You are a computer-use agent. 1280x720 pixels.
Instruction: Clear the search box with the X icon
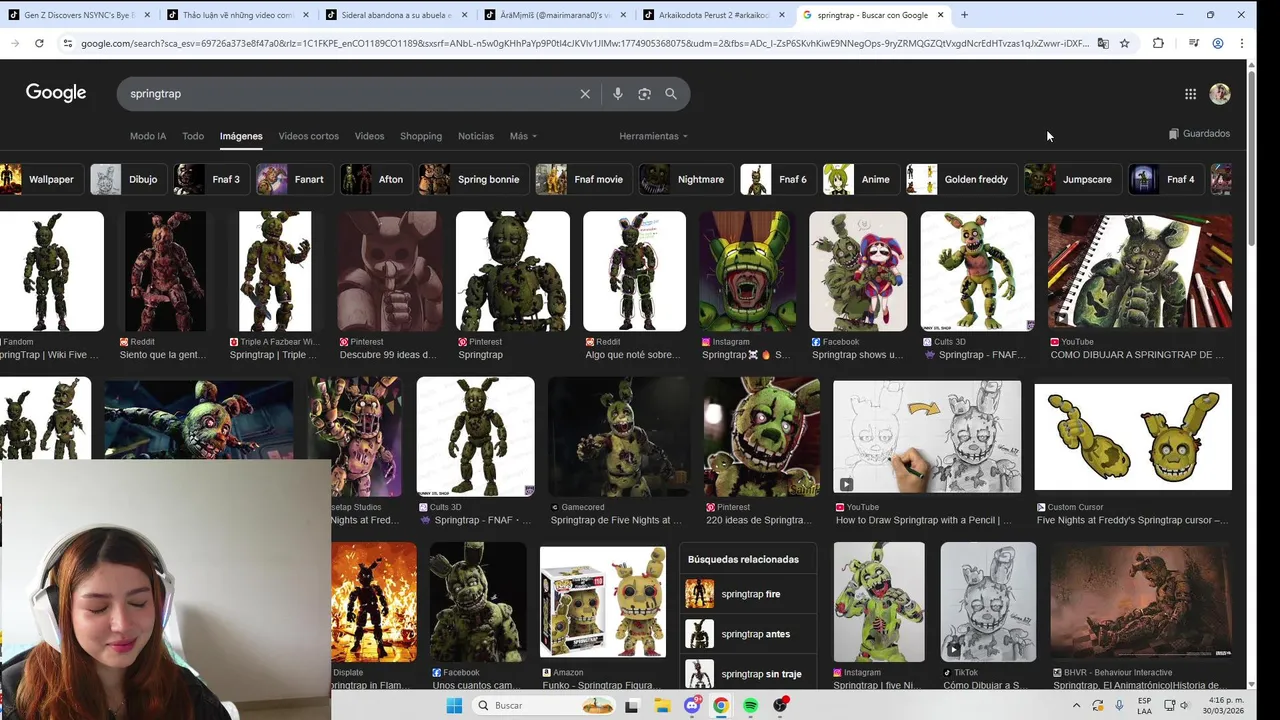pyautogui.click(x=585, y=94)
